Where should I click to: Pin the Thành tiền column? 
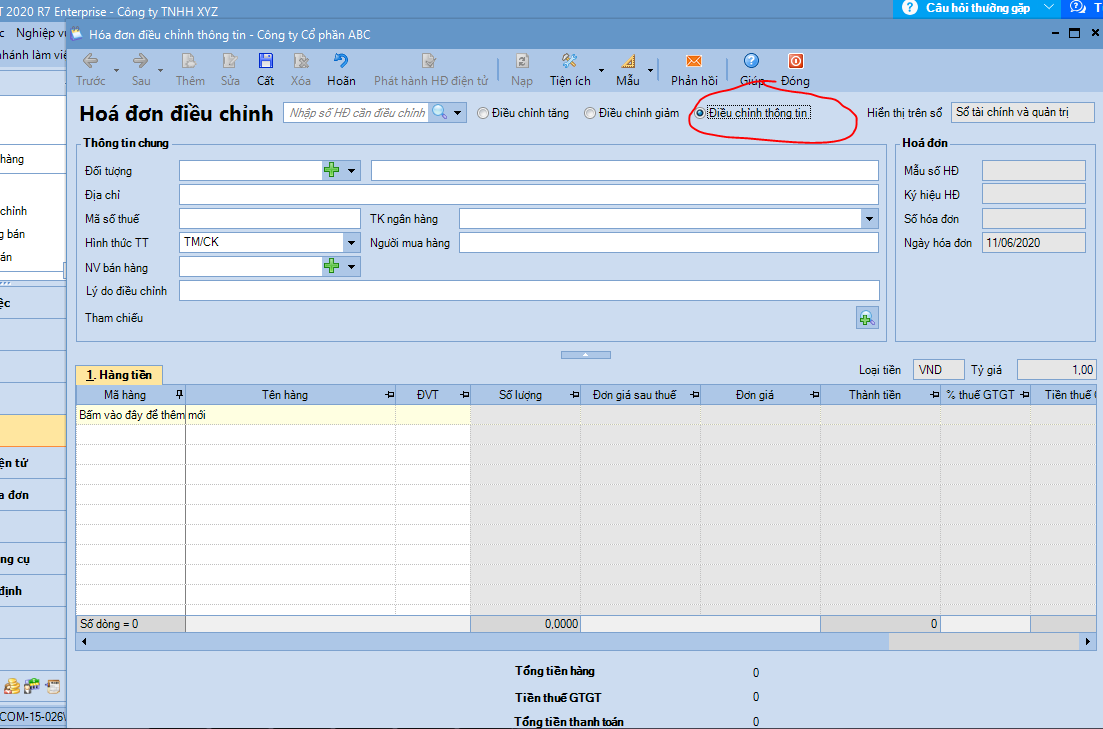pyautogui.click(x=934, y=395)
